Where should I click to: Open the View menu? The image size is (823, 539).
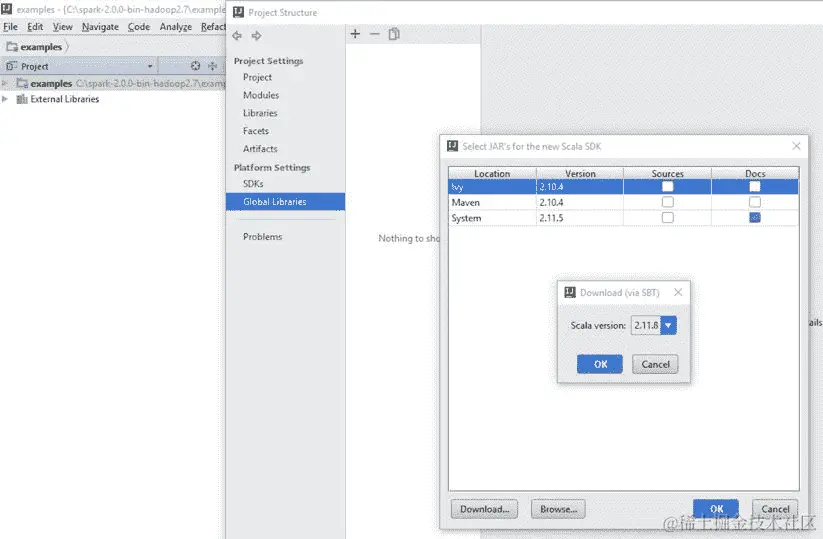(62, 27)
